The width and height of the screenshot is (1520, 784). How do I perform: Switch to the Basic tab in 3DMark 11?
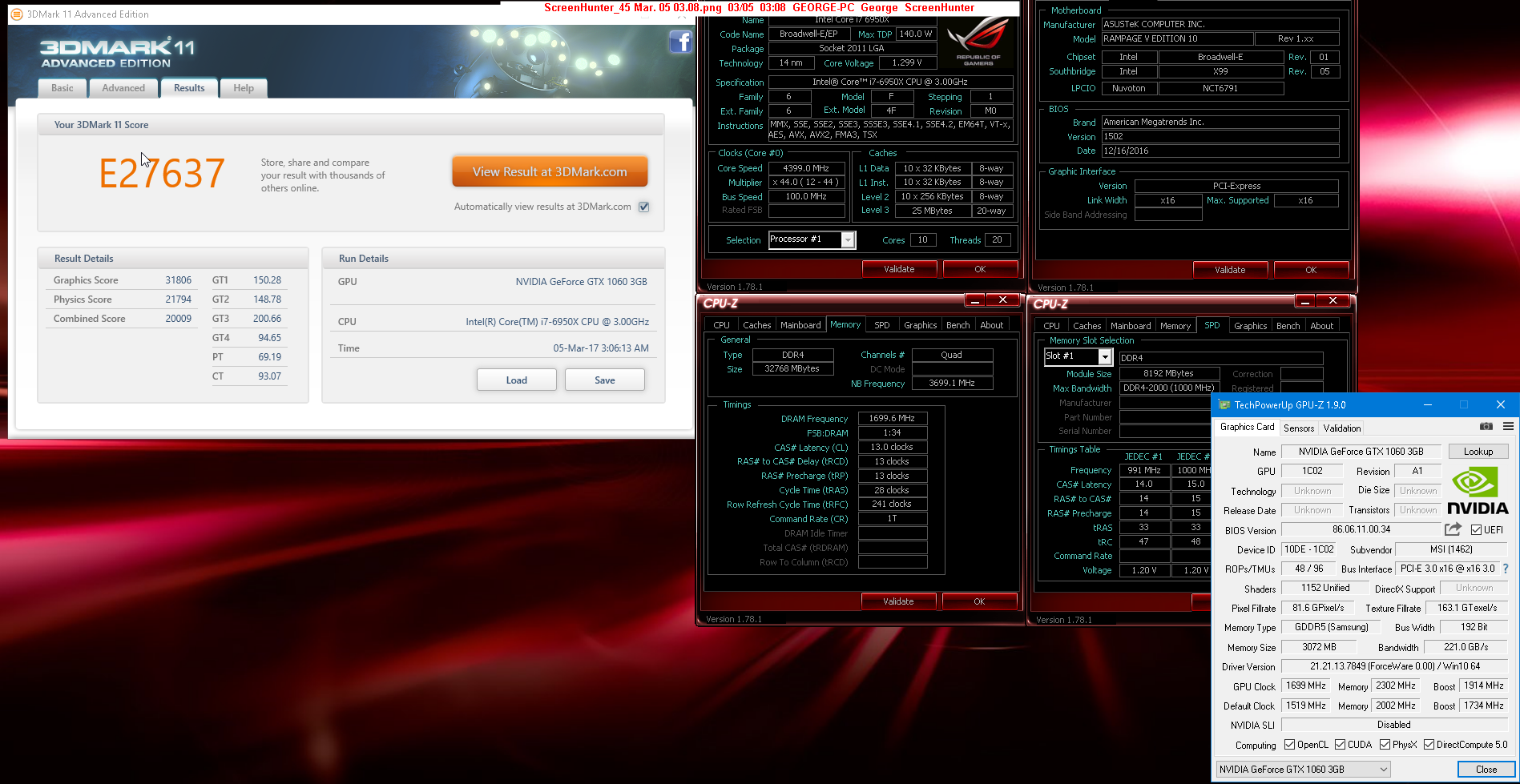tap(62, 88)
